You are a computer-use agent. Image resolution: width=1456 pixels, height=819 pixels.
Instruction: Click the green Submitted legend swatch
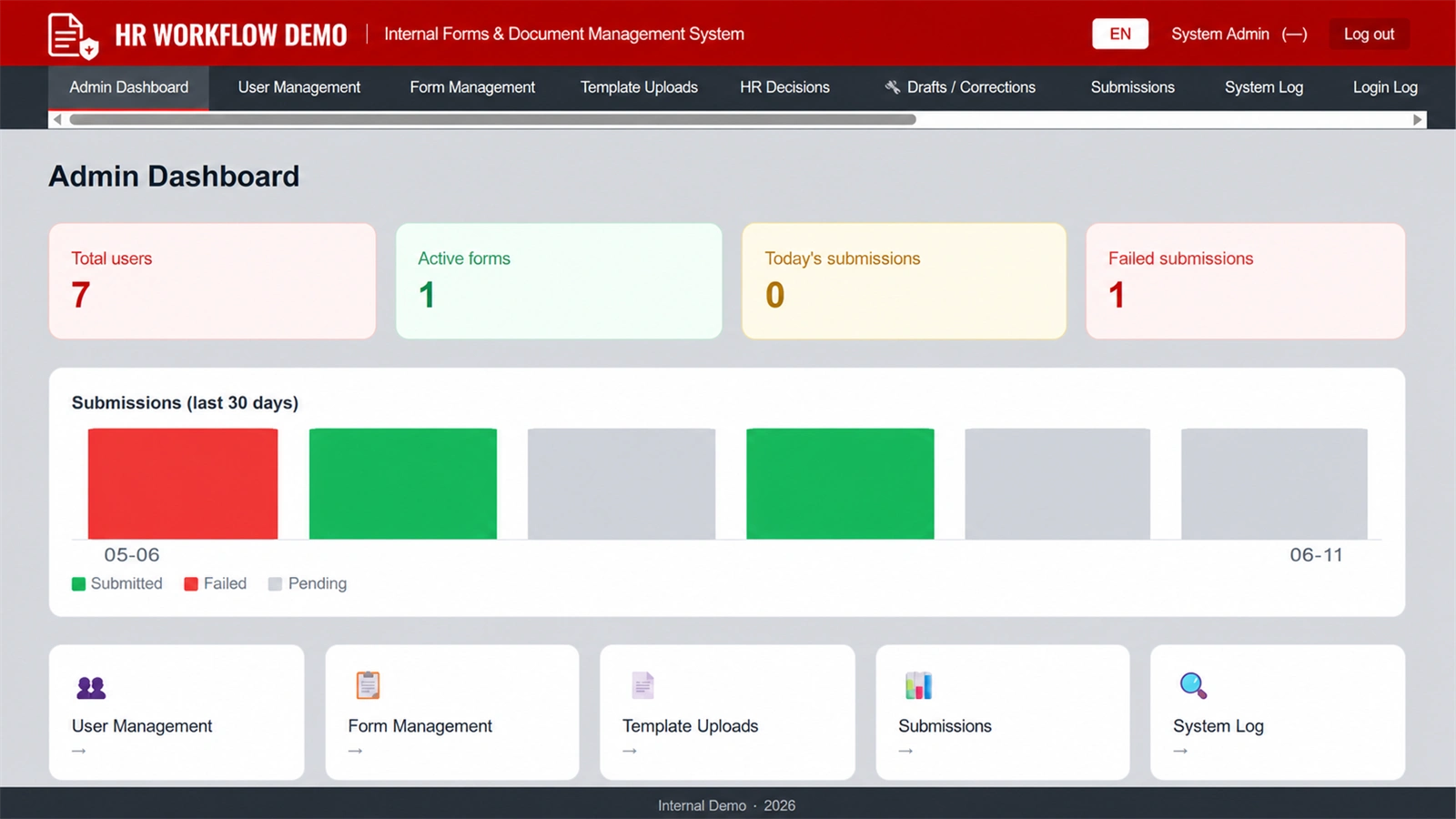click(79, 584)
